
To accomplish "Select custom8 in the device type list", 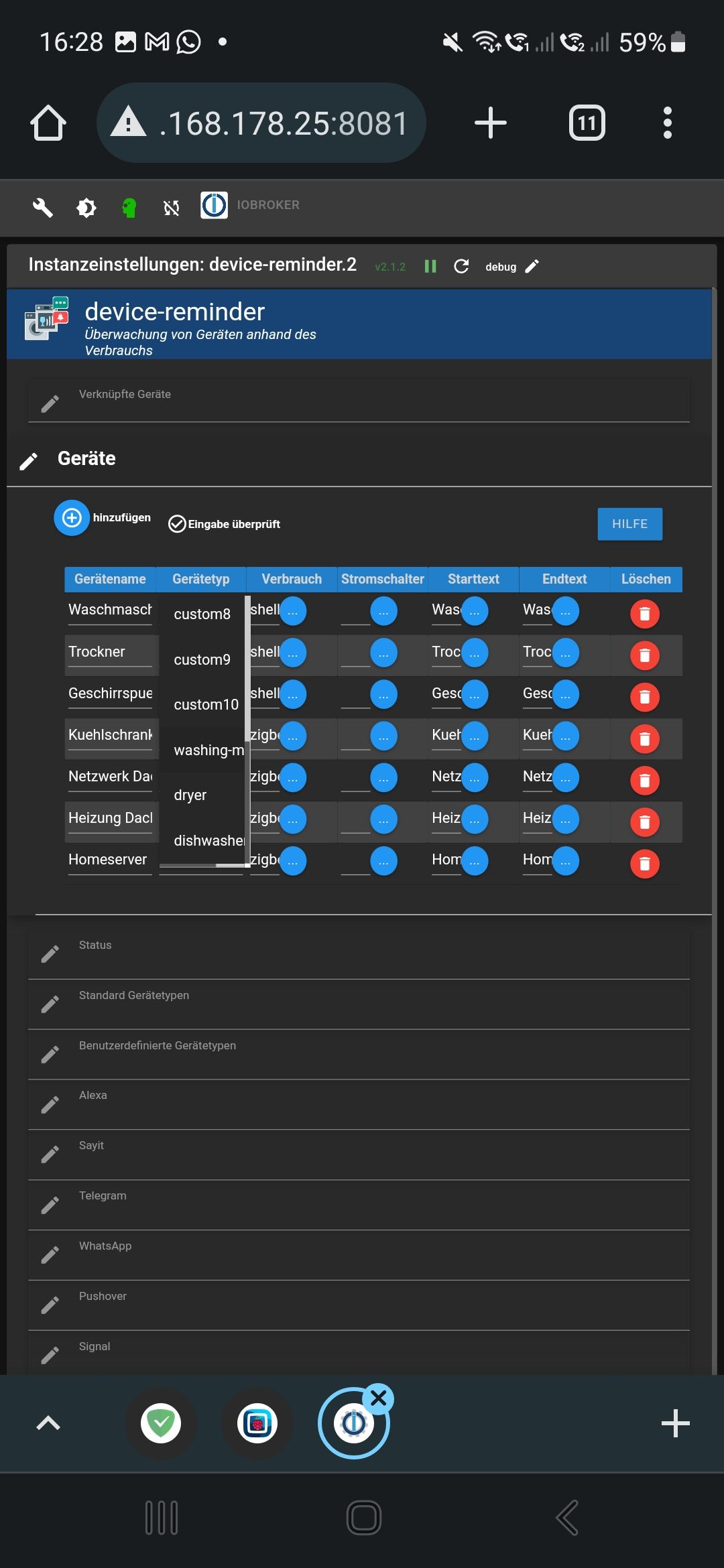I will (202, 614).
